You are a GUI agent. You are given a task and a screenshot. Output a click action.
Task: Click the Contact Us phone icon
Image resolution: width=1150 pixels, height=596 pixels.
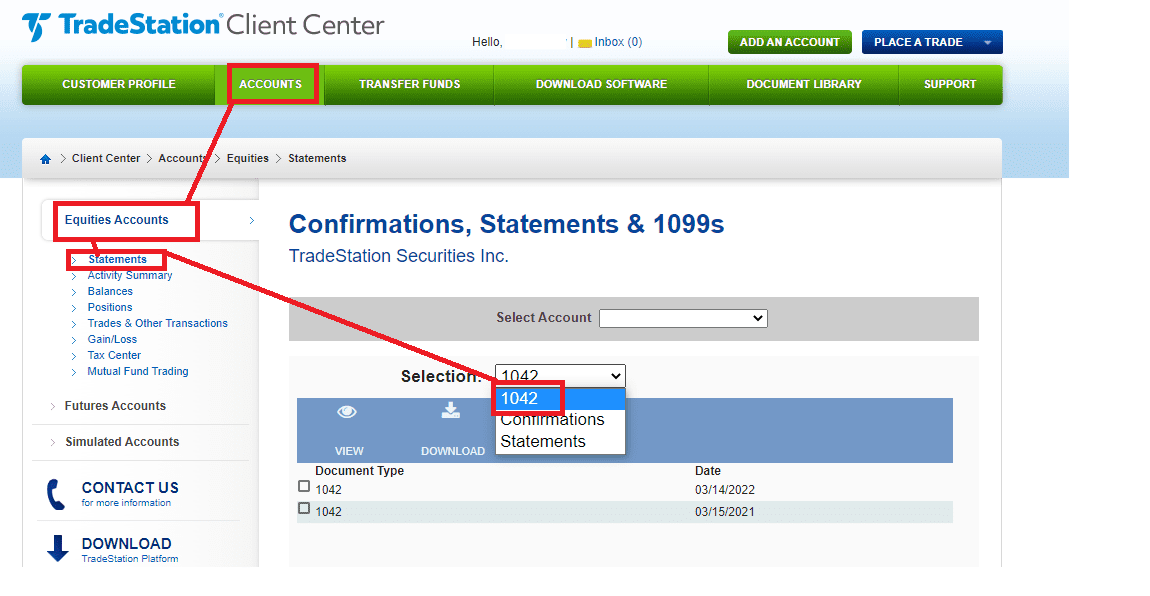[x=56, y=494]
